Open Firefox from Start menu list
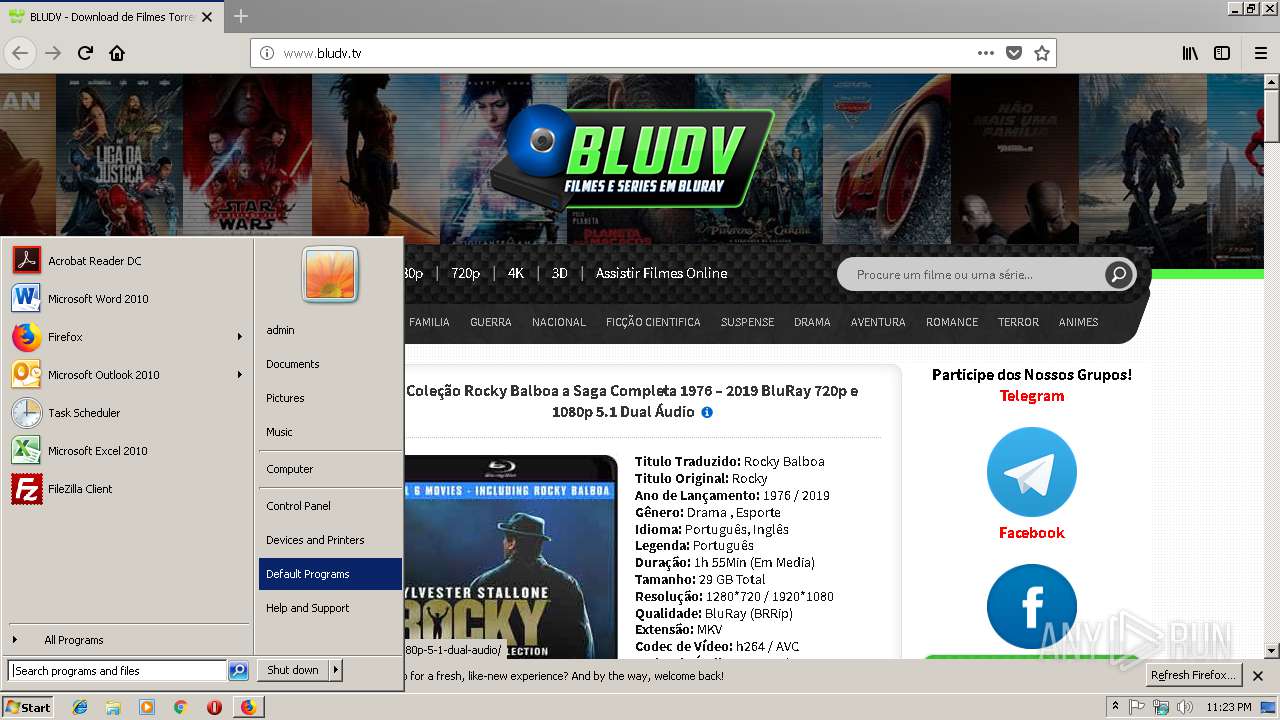This screenshot has height=720, width=1280. click(127, 337)
